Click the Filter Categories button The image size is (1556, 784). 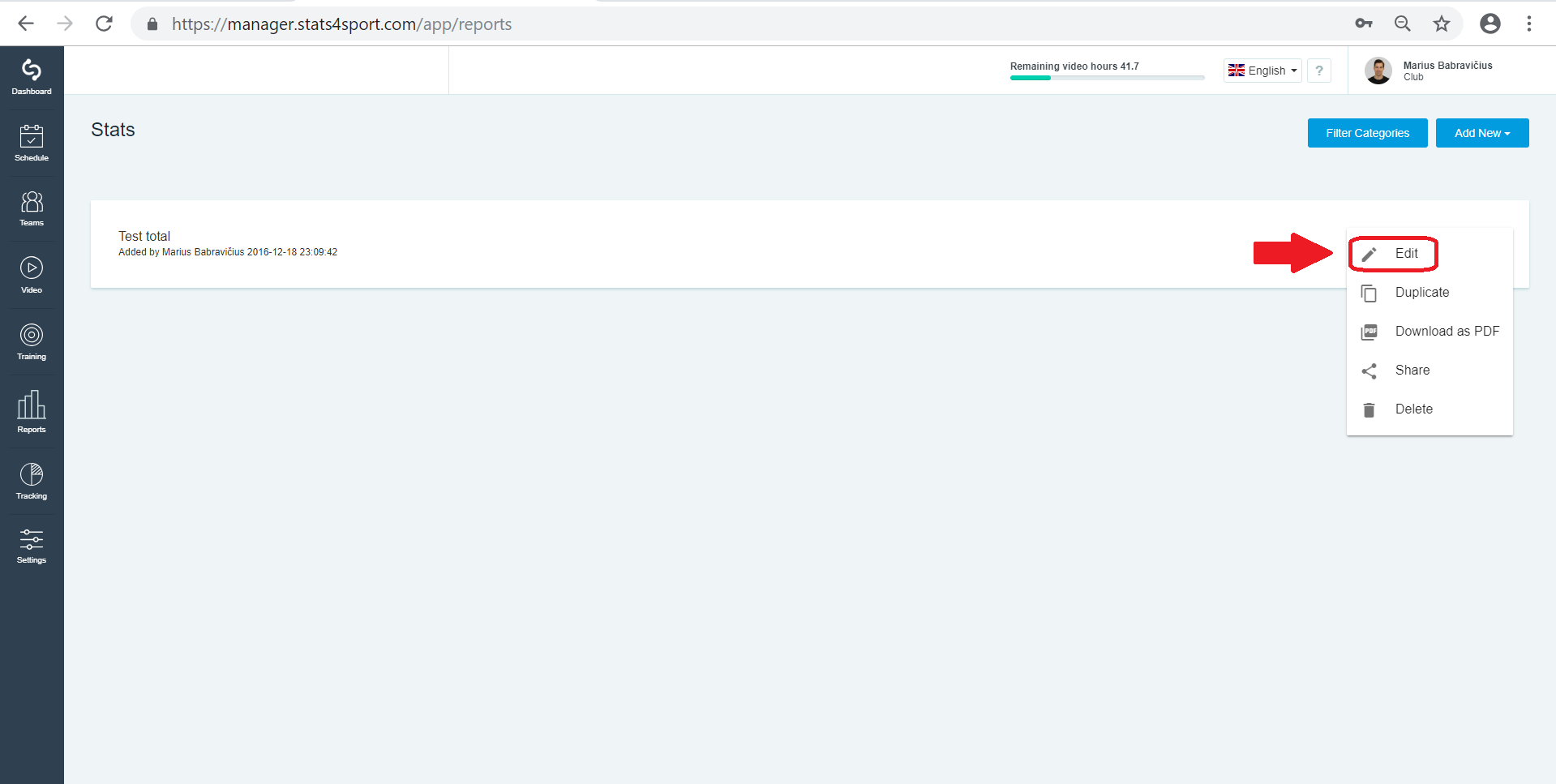1367,133
